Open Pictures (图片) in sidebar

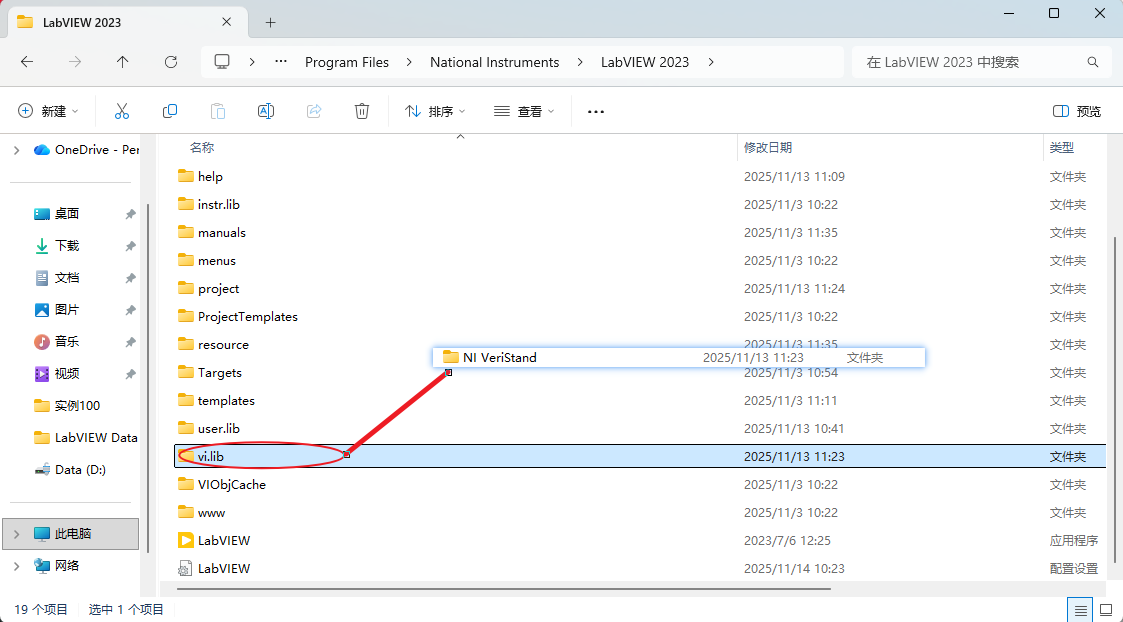pyautogui.click(x=67, y=310)
